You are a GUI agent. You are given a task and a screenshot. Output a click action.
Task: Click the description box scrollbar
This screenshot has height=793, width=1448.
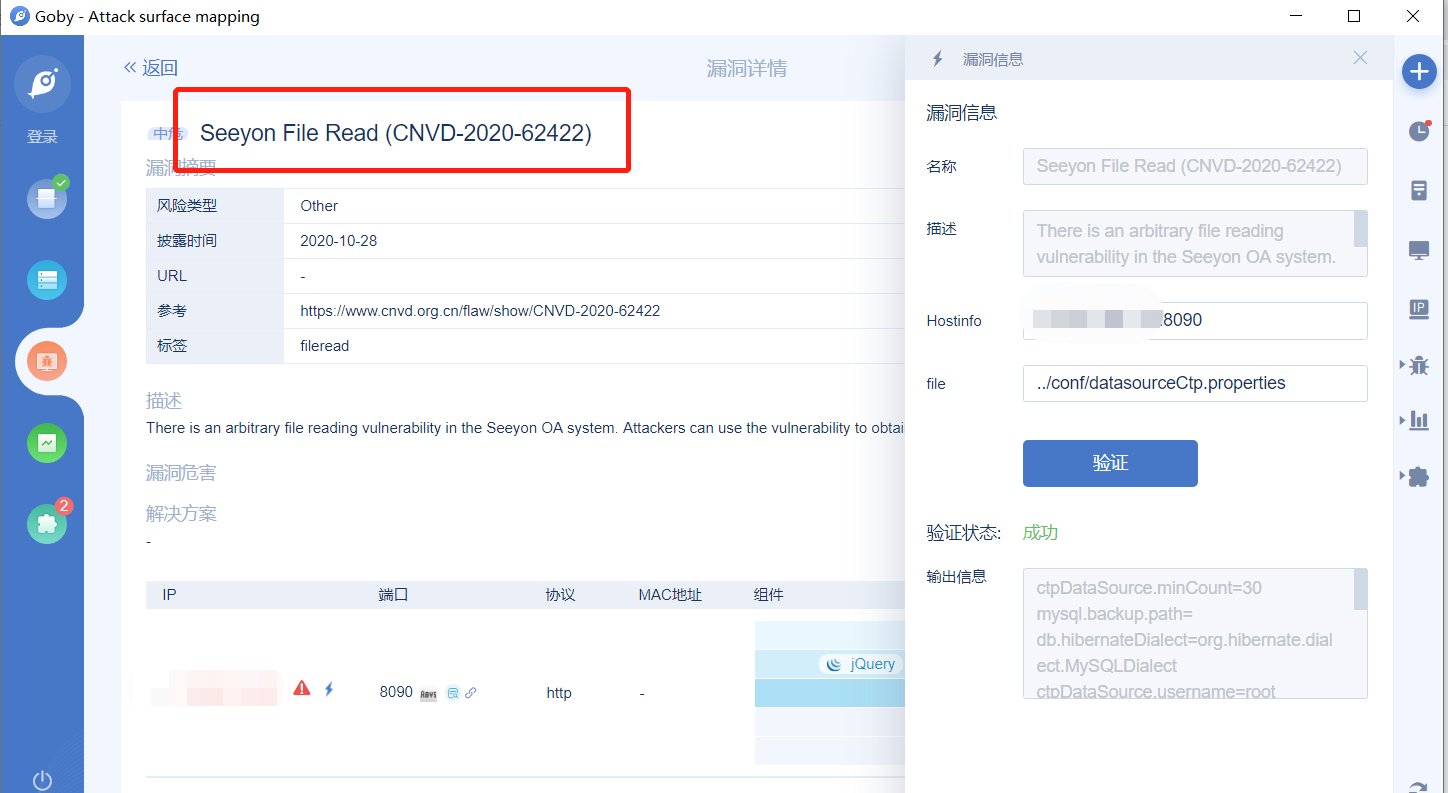(x=1360, y=229)
